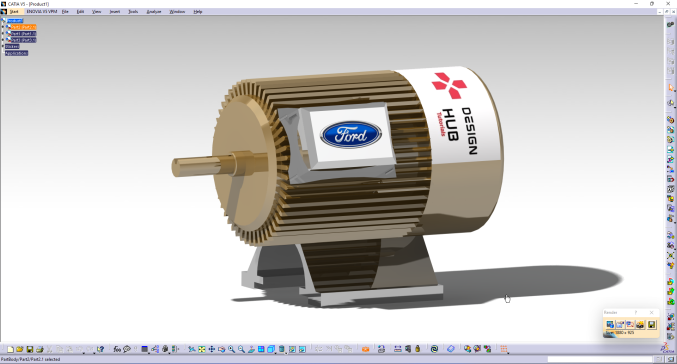Image resolution: width=677 pixels, height=364 pixels.
Task: Open the Tools menu
Action: coord(133,12)
